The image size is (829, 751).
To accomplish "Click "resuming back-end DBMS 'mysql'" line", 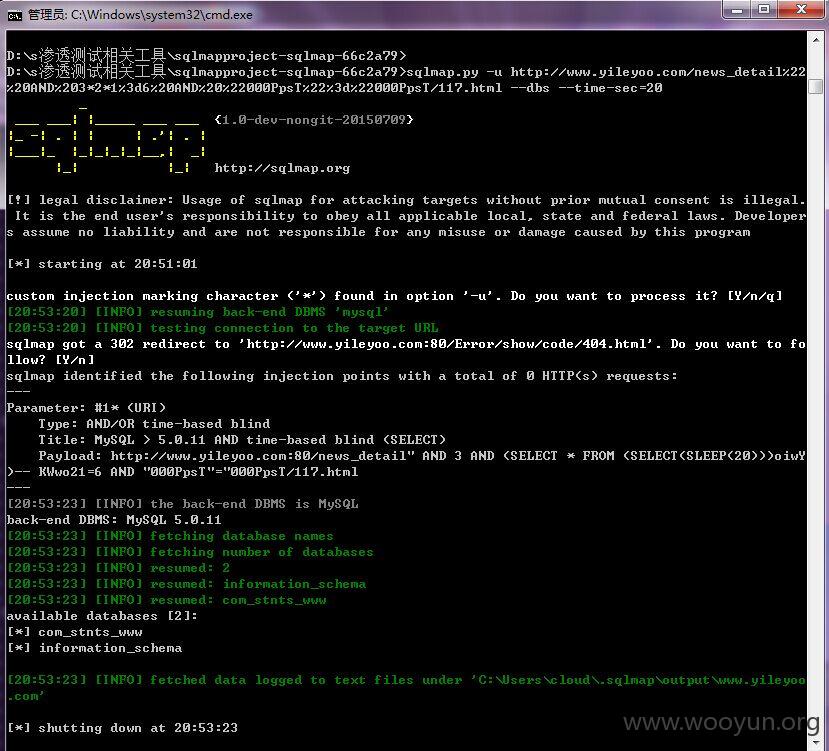I will click(x=198, y=312).
